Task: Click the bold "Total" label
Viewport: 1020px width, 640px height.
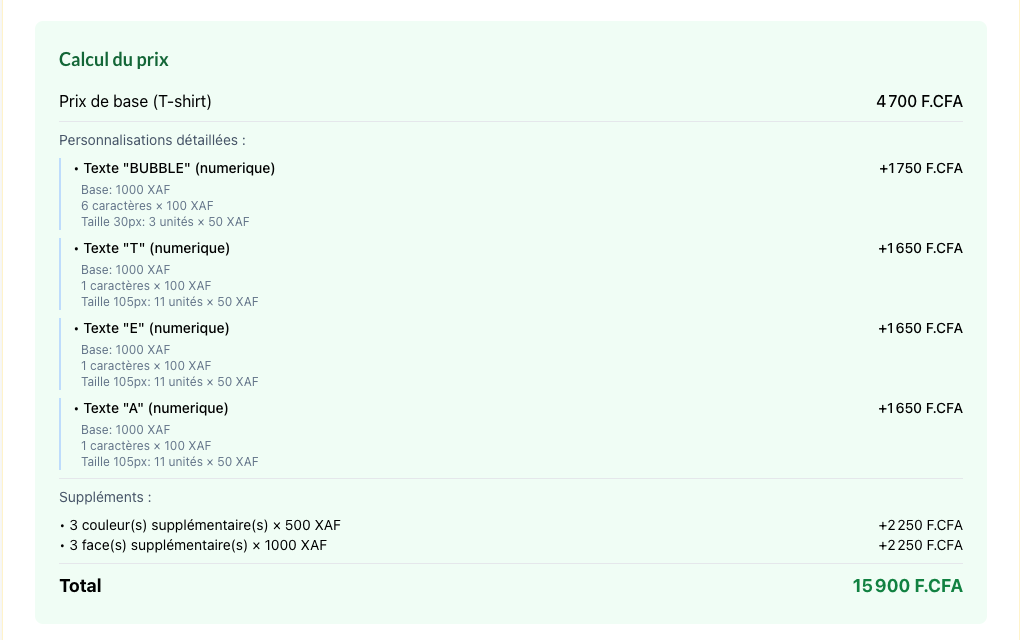Action: click(80, 586)
